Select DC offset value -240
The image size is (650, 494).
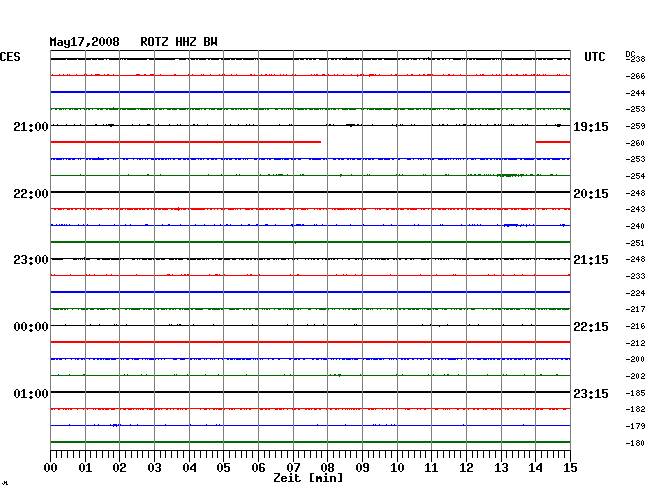coord(635,227)
